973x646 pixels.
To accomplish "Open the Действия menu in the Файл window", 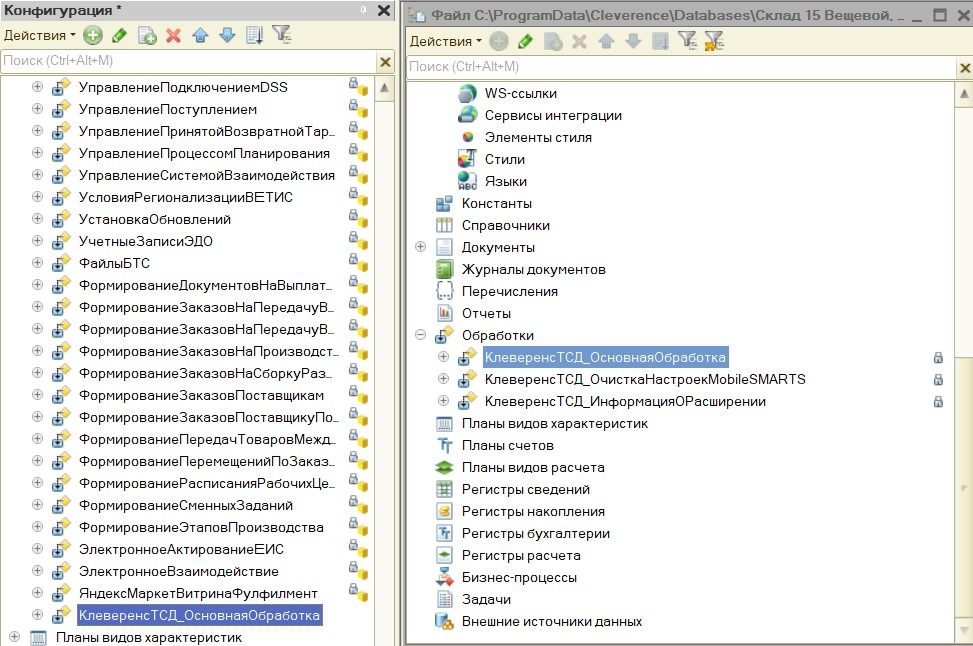I will pos(446,42).
